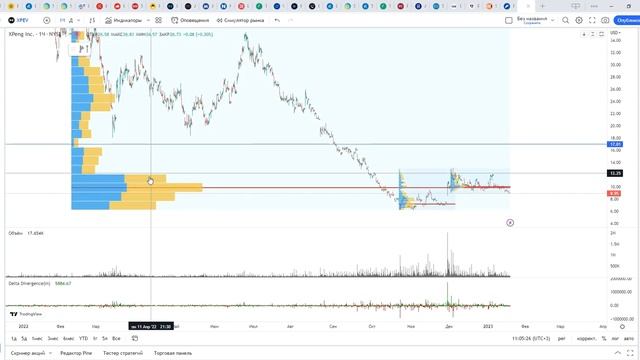Select the 5л date range
Screen dimensions: 640x360
tap(105, 338)
